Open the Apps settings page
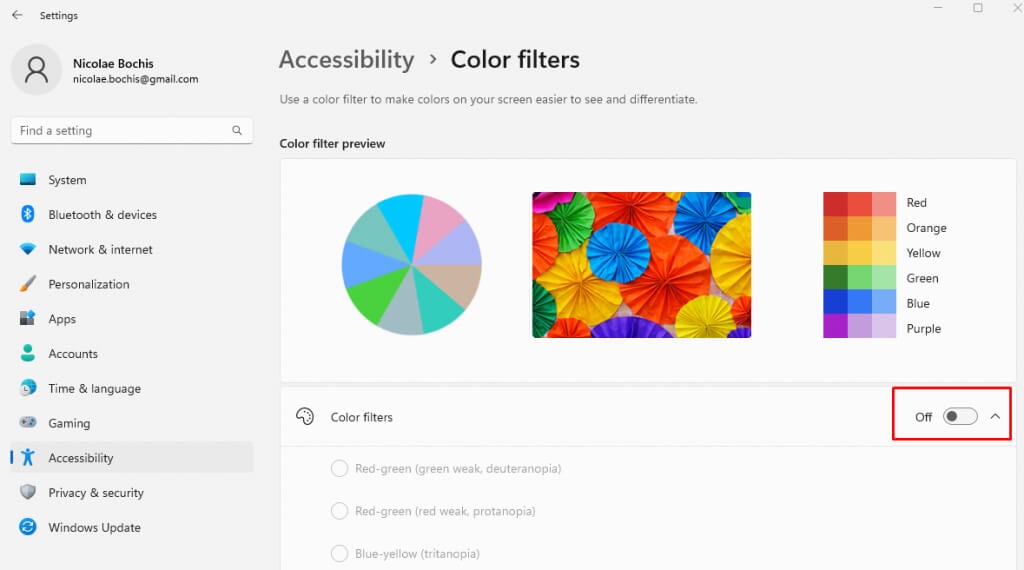The height and width of the screenshot is (570, 1024). point(62,319)
